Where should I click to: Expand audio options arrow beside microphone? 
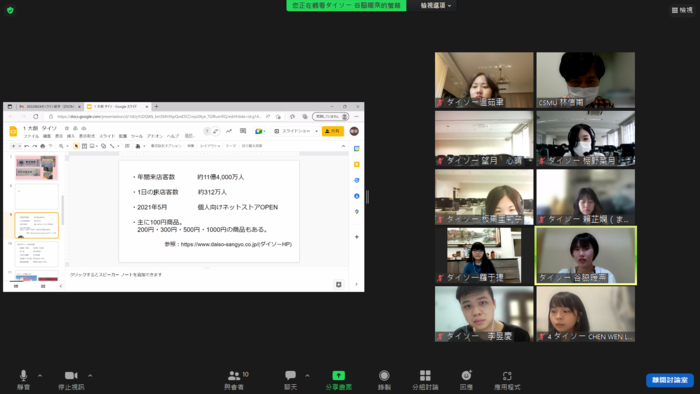click(x=40, y=376)
